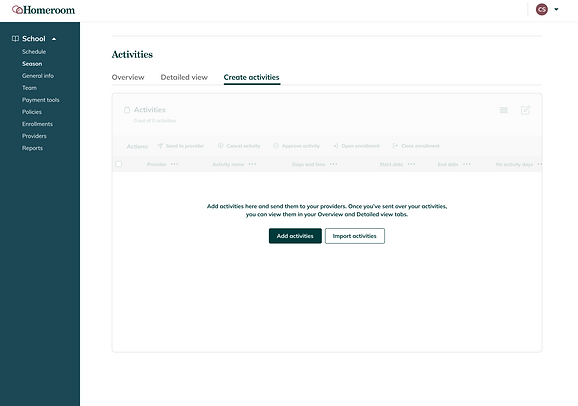Click the edit pencil icon in the Activities panel
This screenshot has height=406, width=578.
[525, 110]
